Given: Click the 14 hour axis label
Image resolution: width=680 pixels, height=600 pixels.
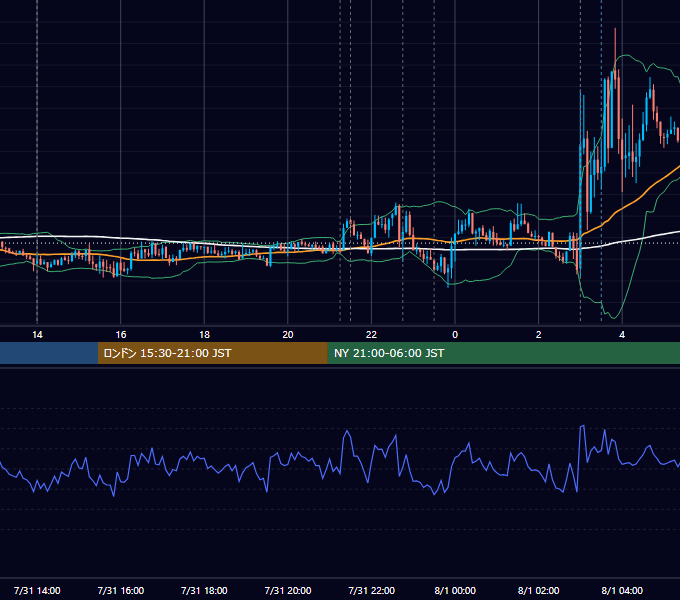Looking at the screenshot, I should 37,335.
